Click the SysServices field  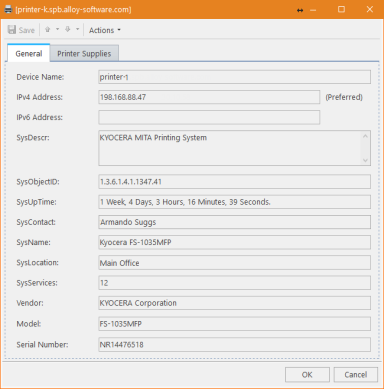(x=234, y=283)
